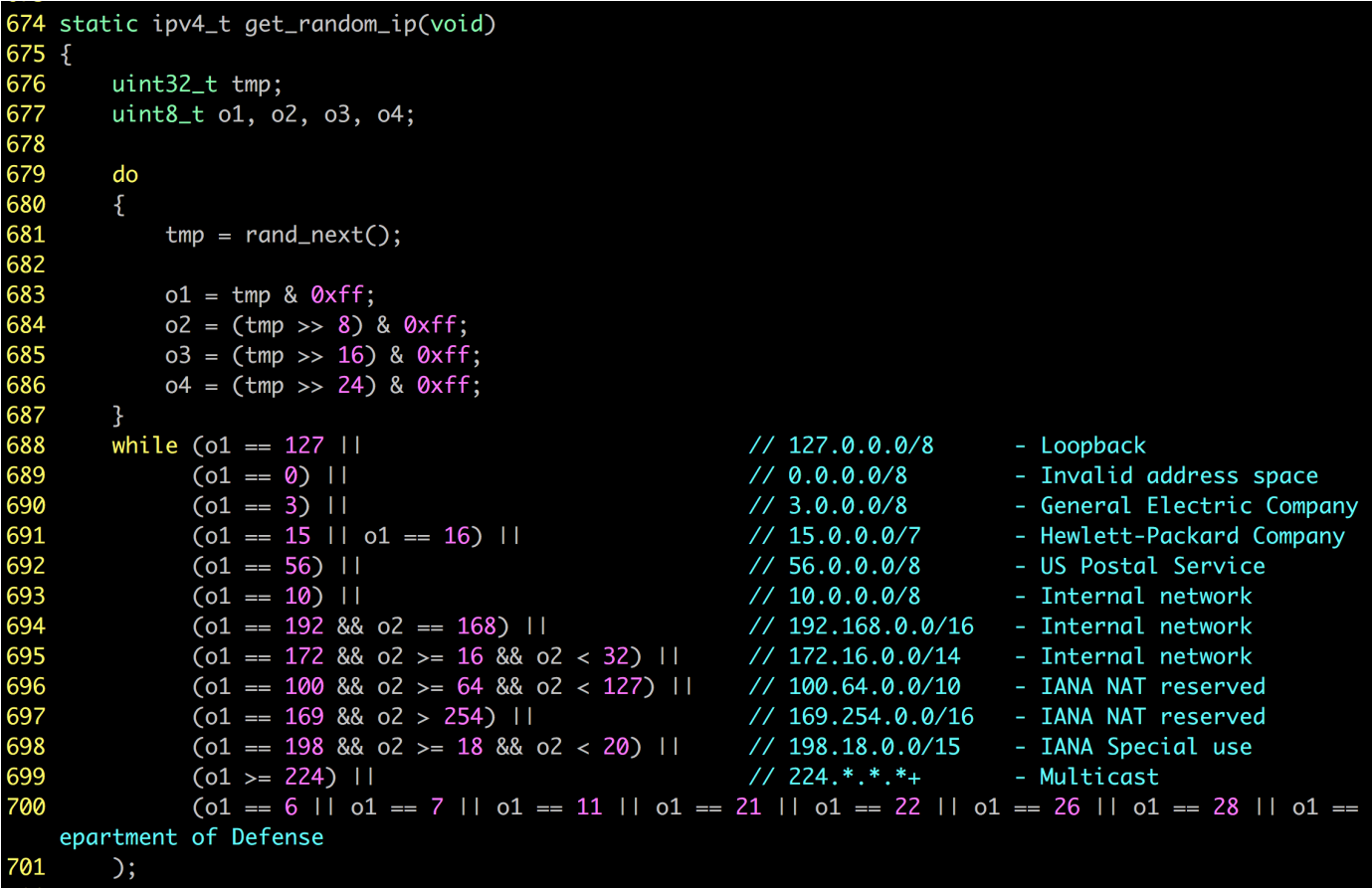This screenshot has height=888, width=1372.
Task: Click the value 24 in the o4 shift
Action: [350, 385]
